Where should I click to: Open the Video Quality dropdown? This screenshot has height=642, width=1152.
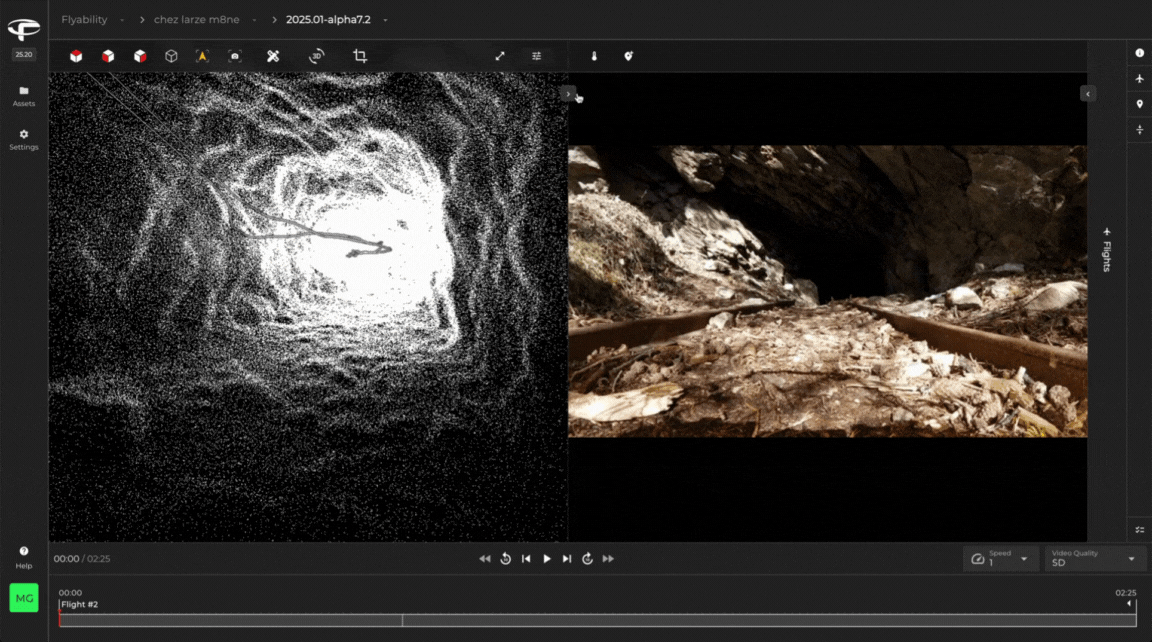[1094, 559]
